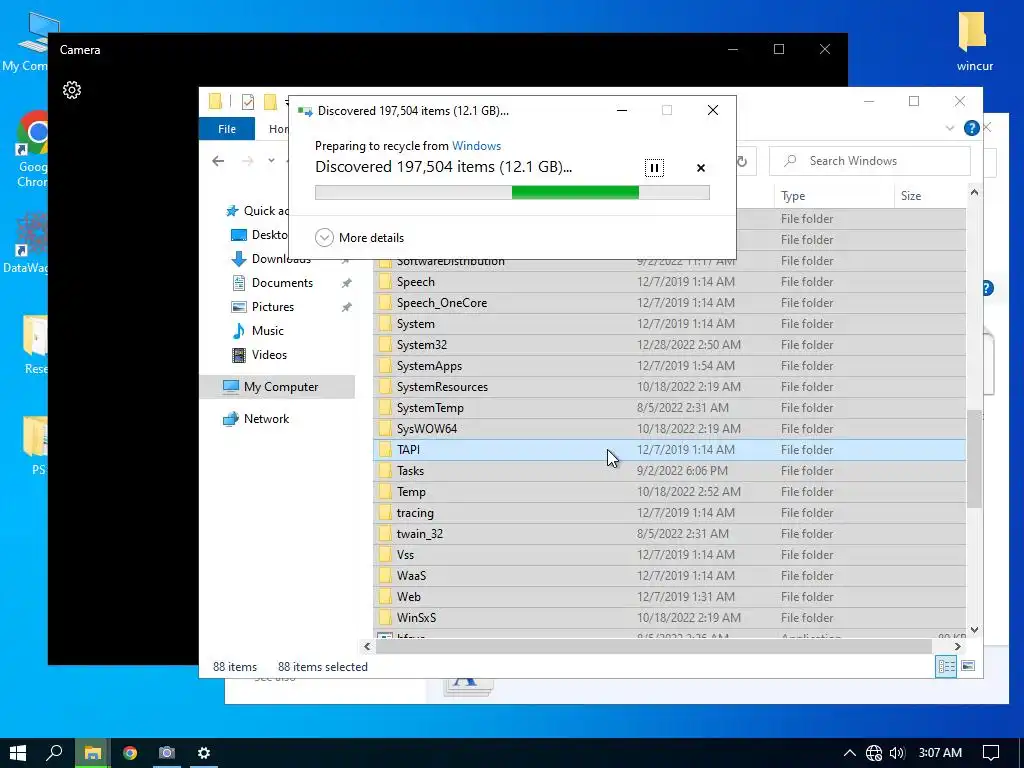Click Camera app on the taskbar
Viewport: 1024px width, 768px height.
167,753
